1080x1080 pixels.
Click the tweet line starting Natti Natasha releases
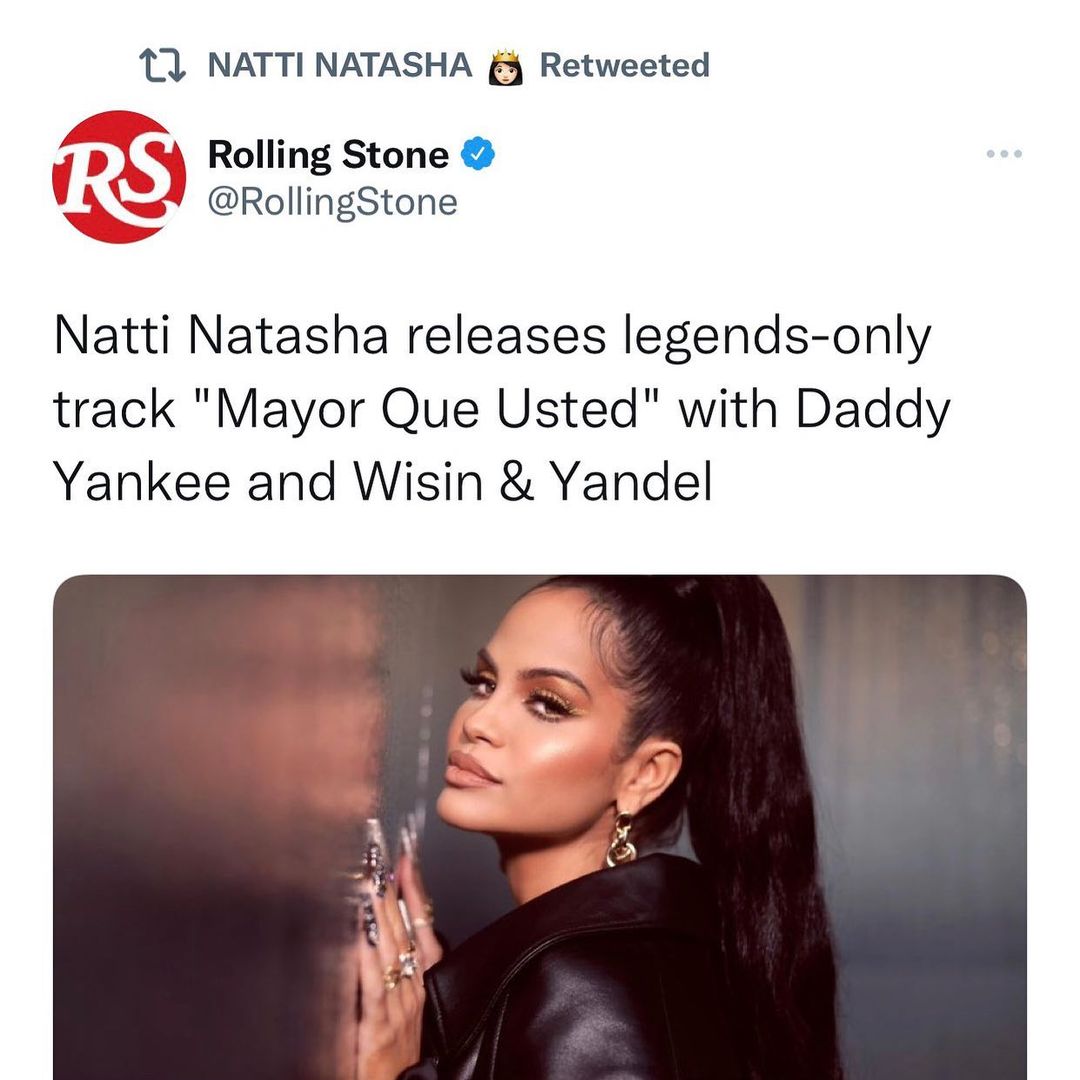[x=492, y=338]
